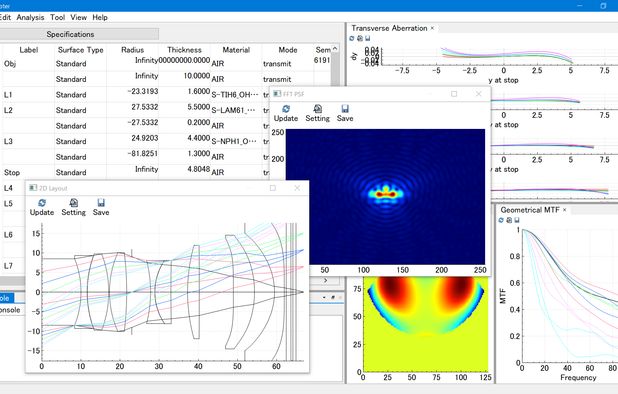Click the Thickness column header
This screenshot has width=618, height=394.
point(184,50)
